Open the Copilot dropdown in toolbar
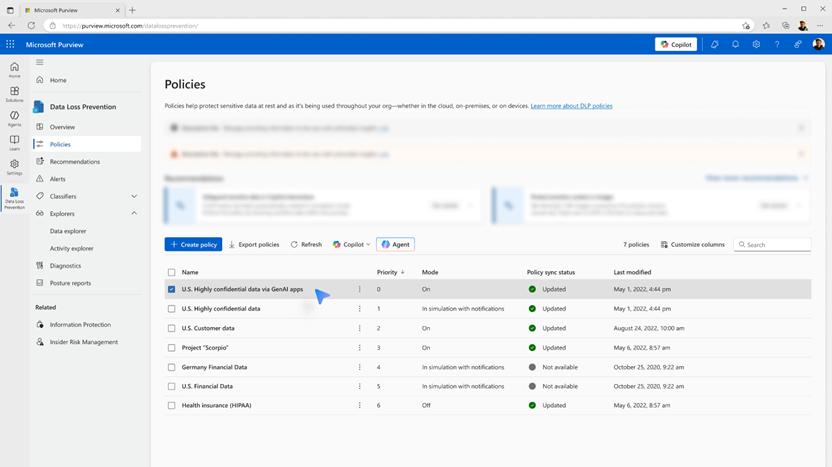The width and height of the screenshot is (832, 467). [x=351, y=245]
